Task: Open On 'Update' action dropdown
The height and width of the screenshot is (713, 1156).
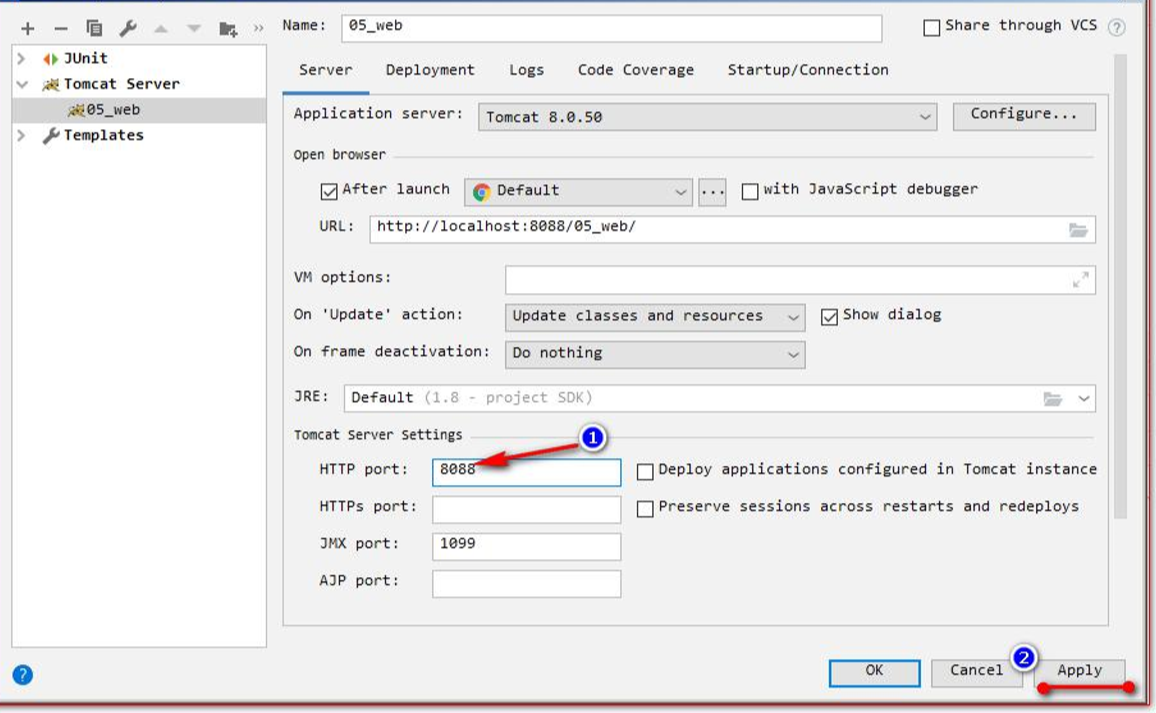Action: pyautogui.click(x=655, y=317)
